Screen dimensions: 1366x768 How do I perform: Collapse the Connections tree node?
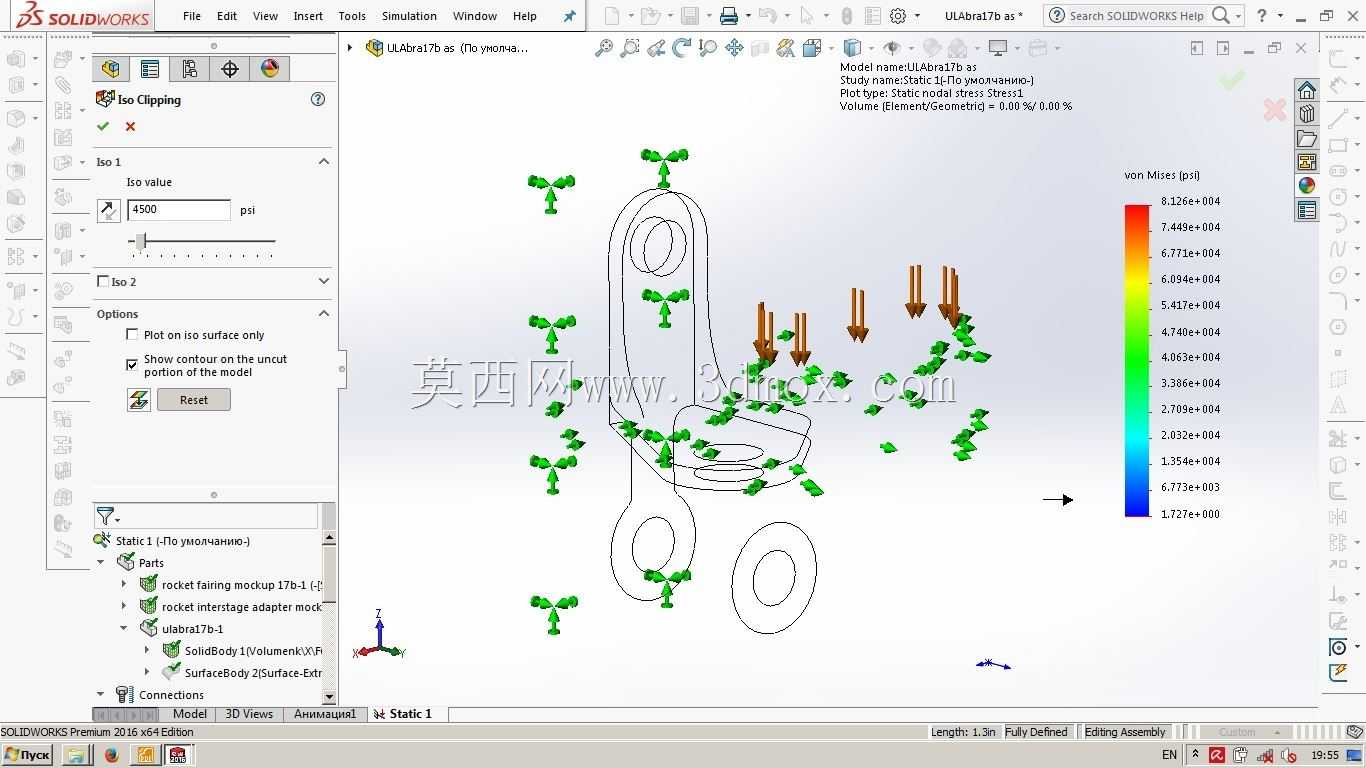101,694
